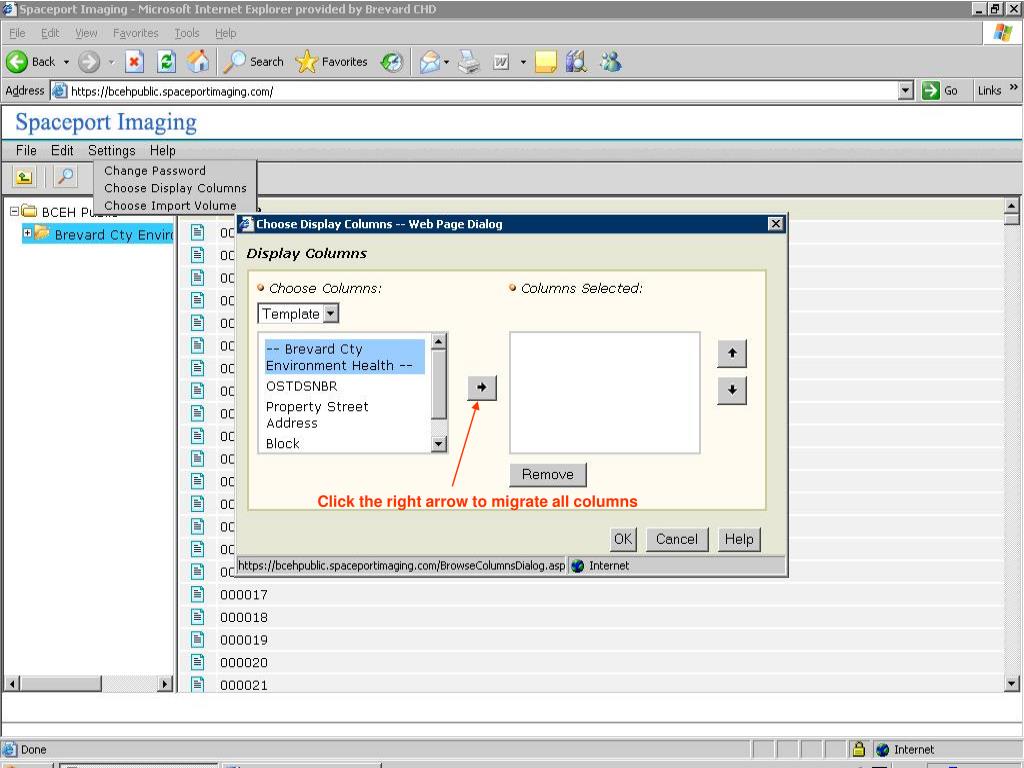Click OK in the Display Columns dialog
The width and height of the screenshot is (1024, 768).
(x=623, y=539)
